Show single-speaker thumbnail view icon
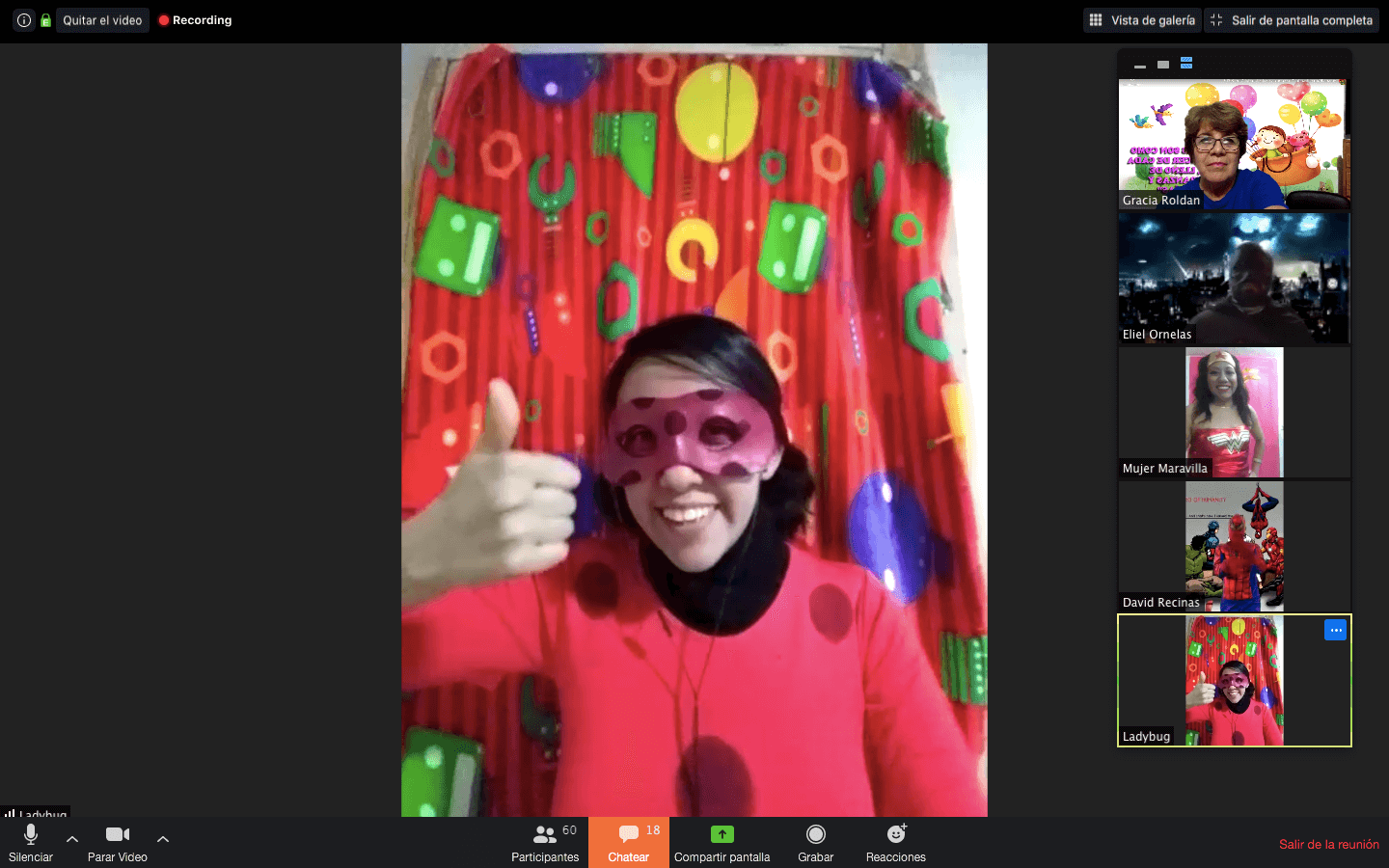 point(1163,65)
